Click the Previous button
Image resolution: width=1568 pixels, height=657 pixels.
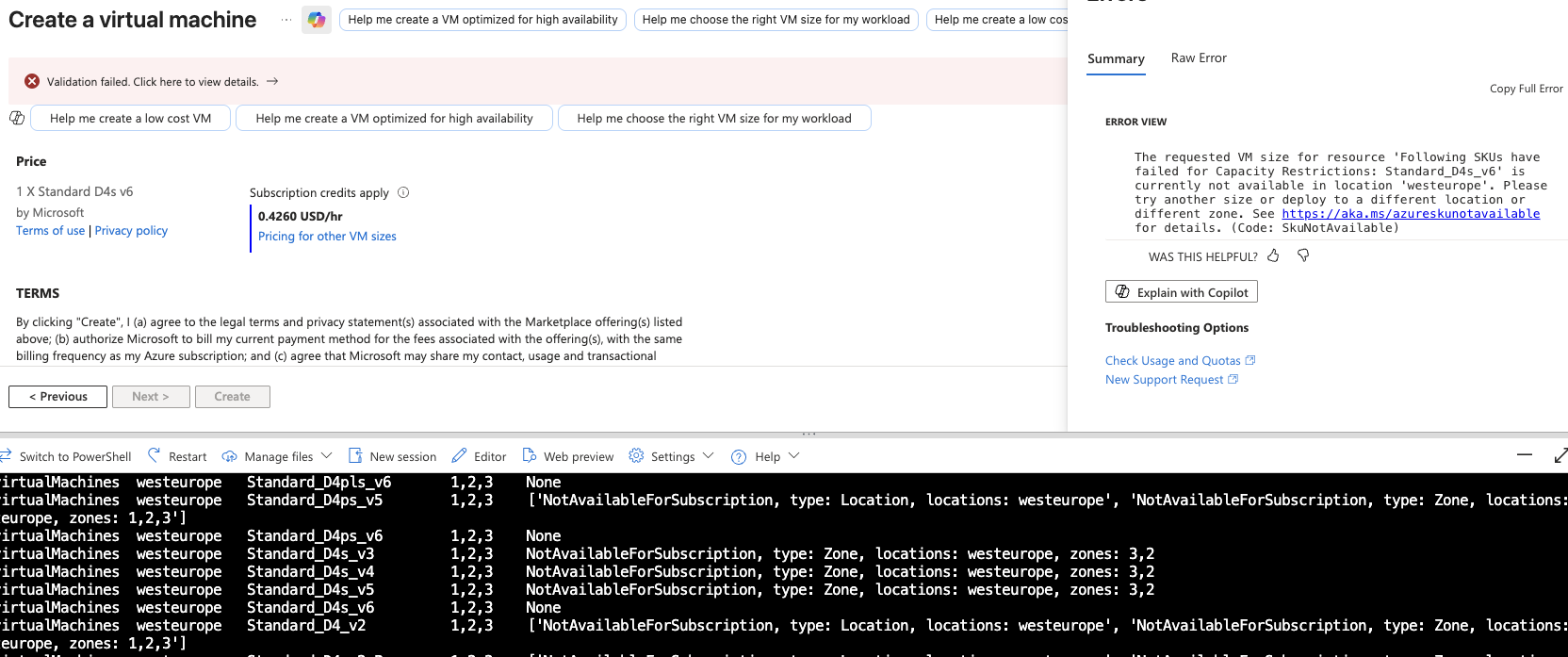click(x=58, y=397)
